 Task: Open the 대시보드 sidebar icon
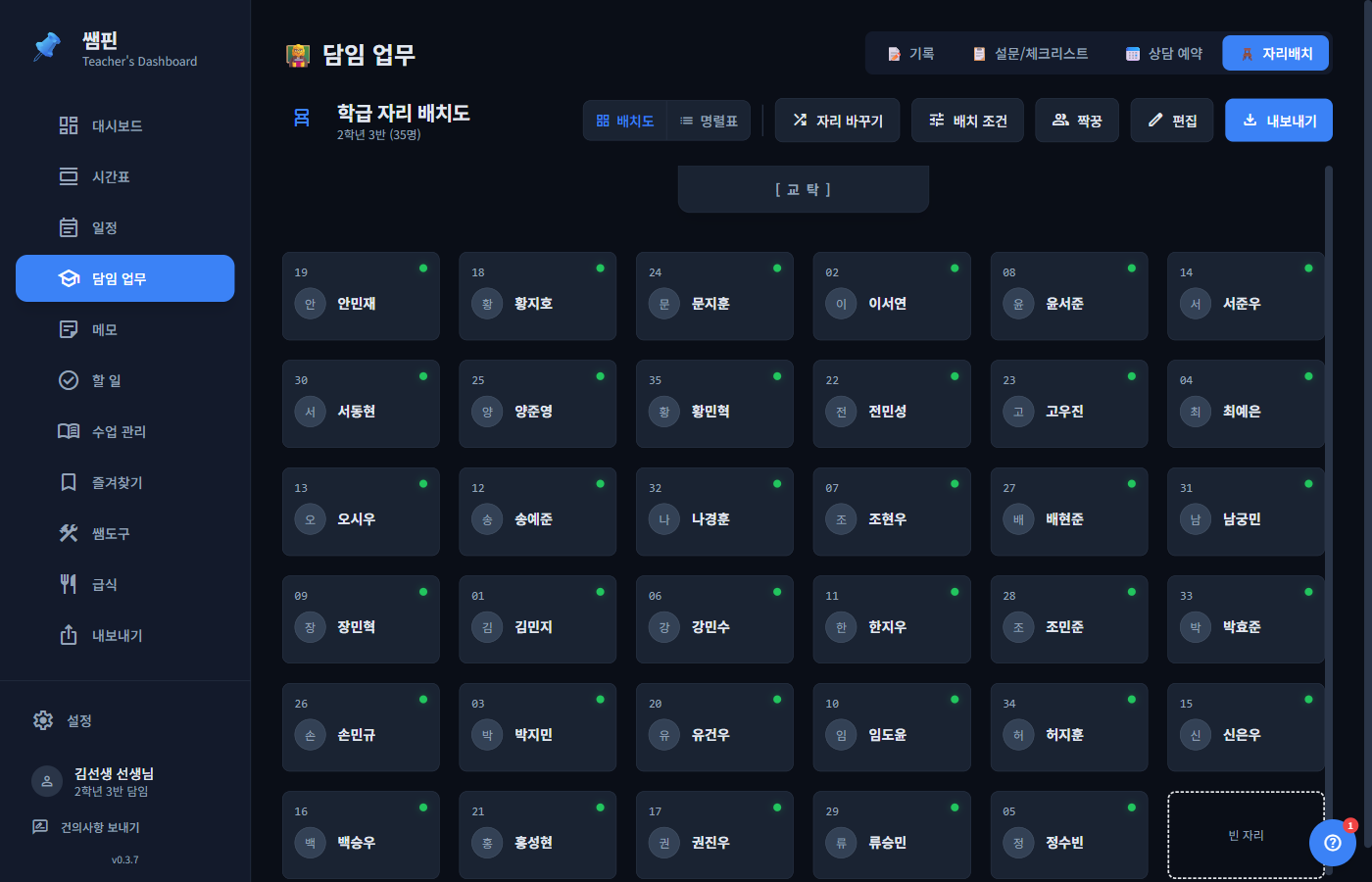[x=69, y=125]
